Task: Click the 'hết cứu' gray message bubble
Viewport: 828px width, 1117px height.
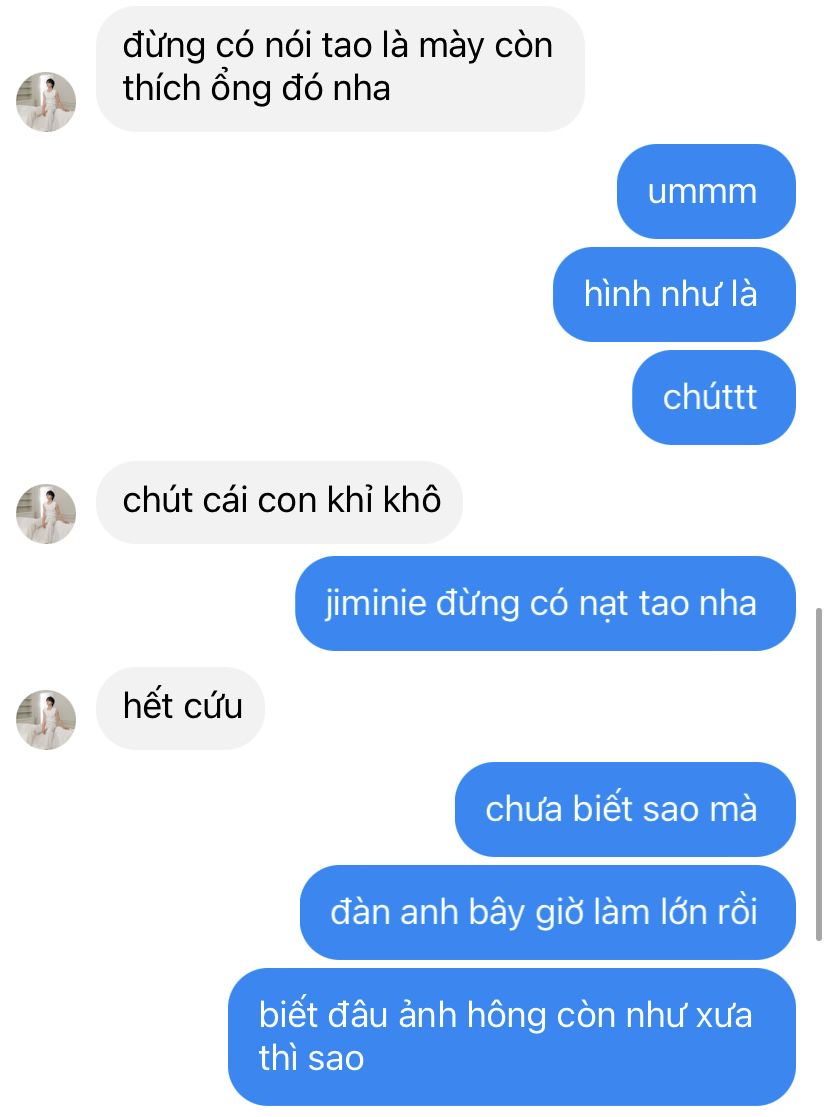Action: pyautogui.click(x=180, y=708)
